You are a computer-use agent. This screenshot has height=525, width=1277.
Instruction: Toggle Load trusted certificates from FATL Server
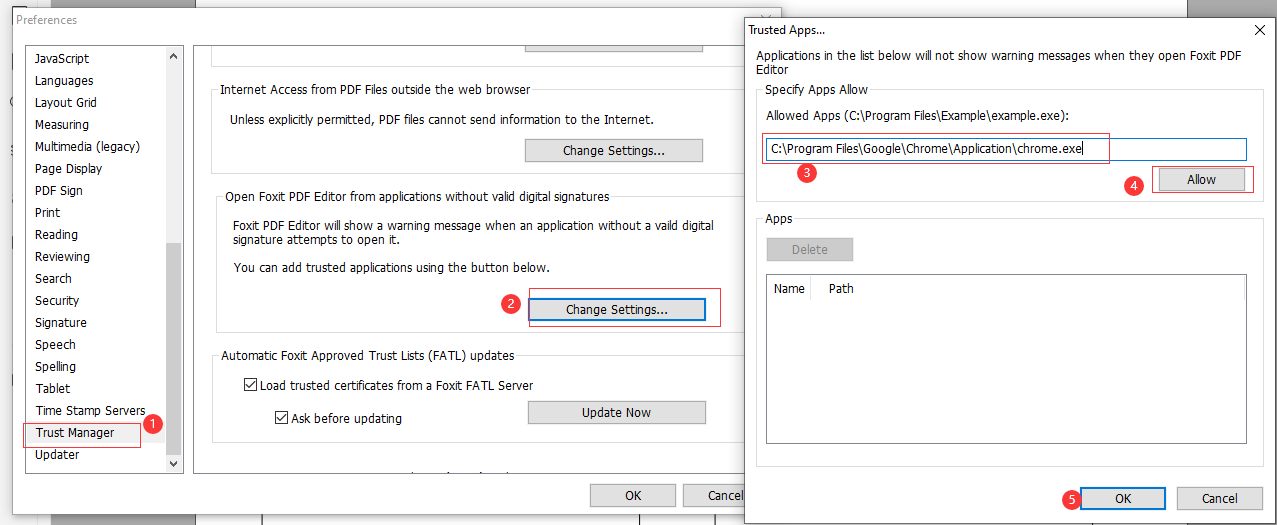251,385
